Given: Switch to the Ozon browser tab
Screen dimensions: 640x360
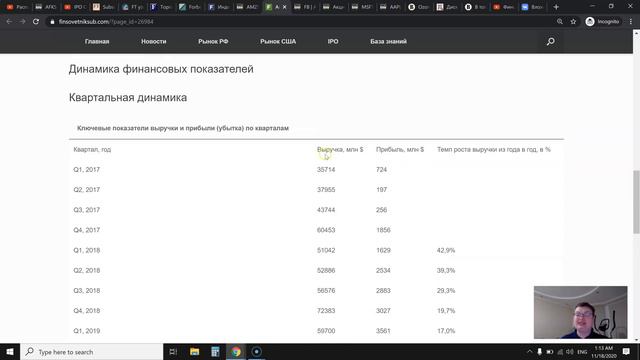Looking at the screenshot, I should click(x=418, y=7).
